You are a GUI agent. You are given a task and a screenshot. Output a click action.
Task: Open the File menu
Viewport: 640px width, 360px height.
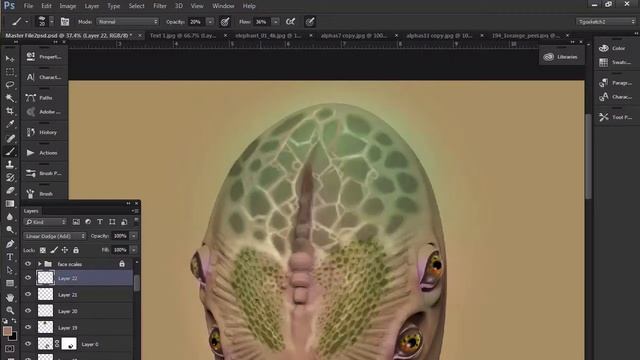[28, 6]
